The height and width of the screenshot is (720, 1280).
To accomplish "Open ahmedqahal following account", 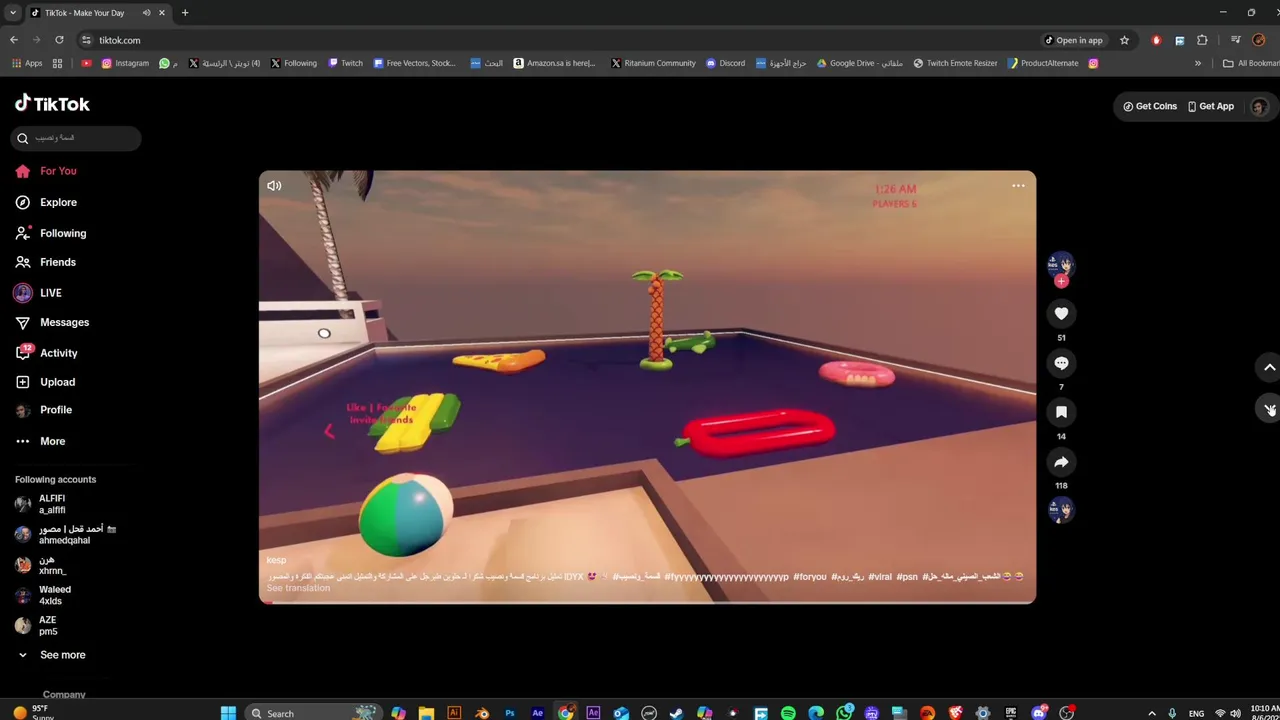I will 66,534.
